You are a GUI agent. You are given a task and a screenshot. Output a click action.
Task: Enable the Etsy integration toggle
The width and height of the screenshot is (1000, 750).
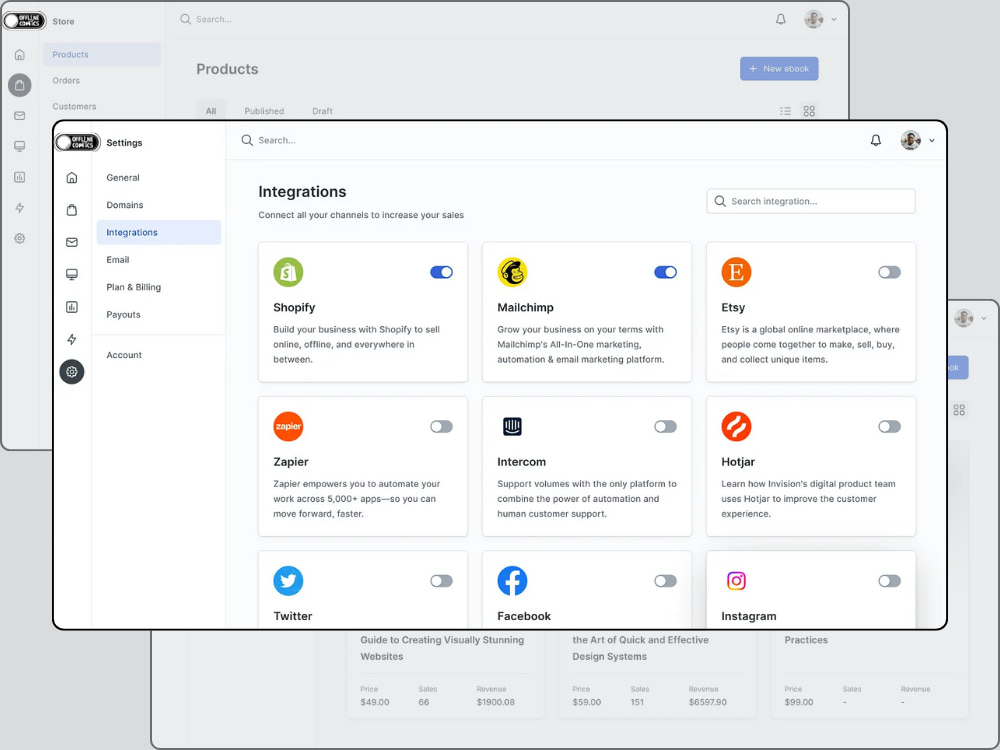pyautogui.click(x=889, y=272)
